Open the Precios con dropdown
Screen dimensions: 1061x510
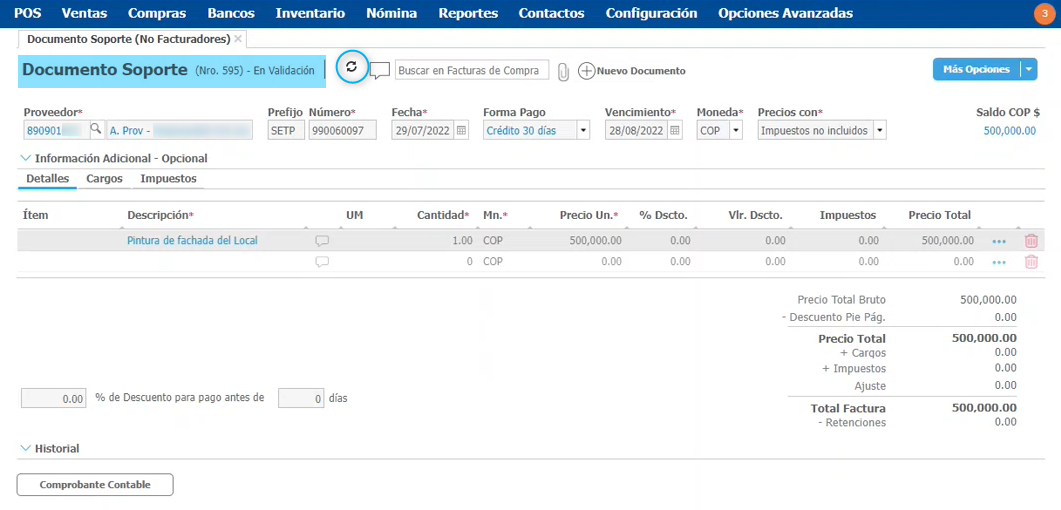tap(879, 130)
